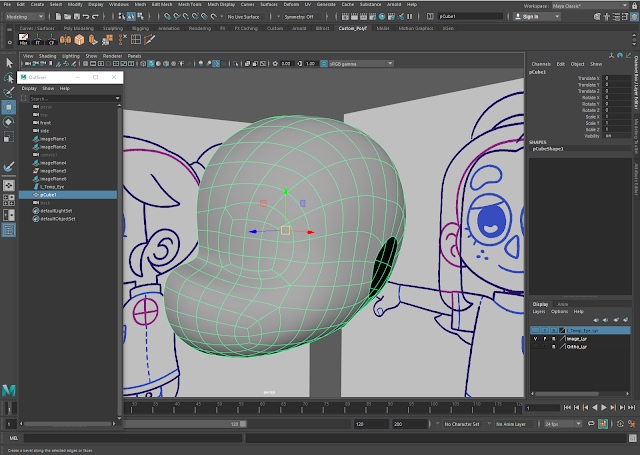The width and height of the screenshot is (640, 455).
Task: Click the Layer Editor horizontal scrollbar
Action: pos(567,394)
